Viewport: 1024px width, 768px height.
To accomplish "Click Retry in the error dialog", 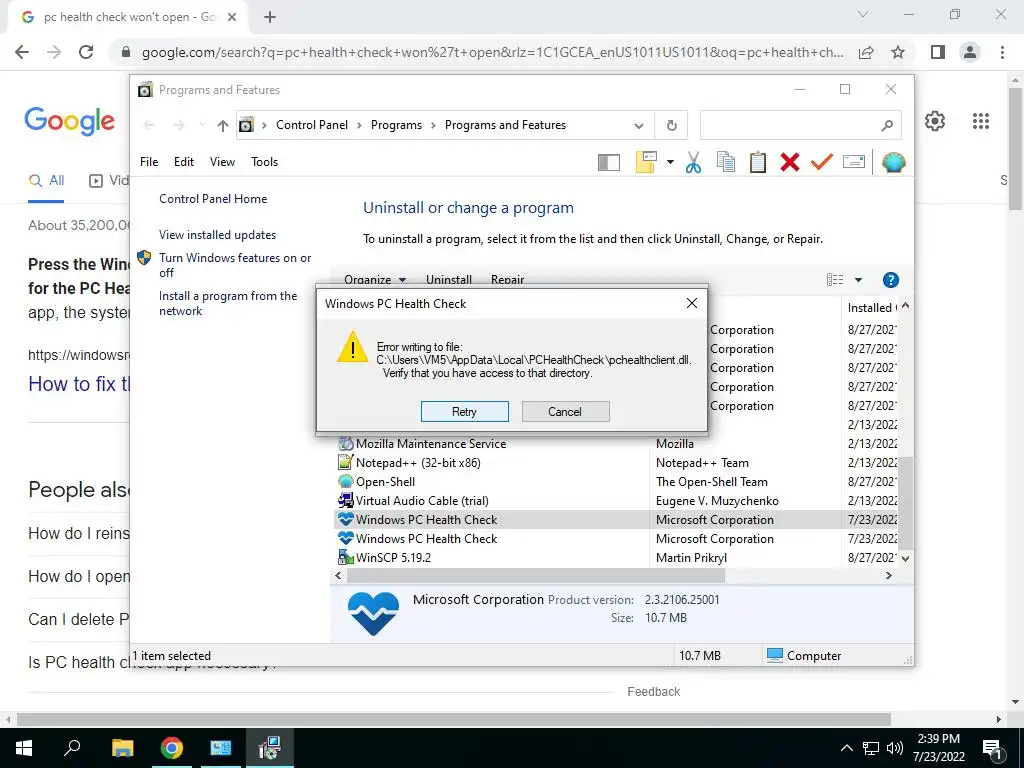I will coord(464,411).
